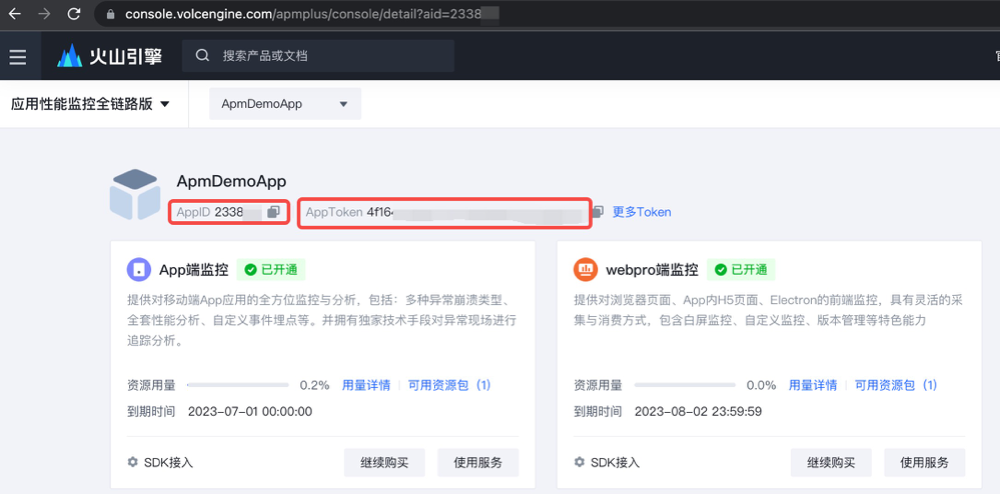Click 继续购买 in App端监控 card
The height and width of the screenshot is (494, 1000).
point(385,462)
